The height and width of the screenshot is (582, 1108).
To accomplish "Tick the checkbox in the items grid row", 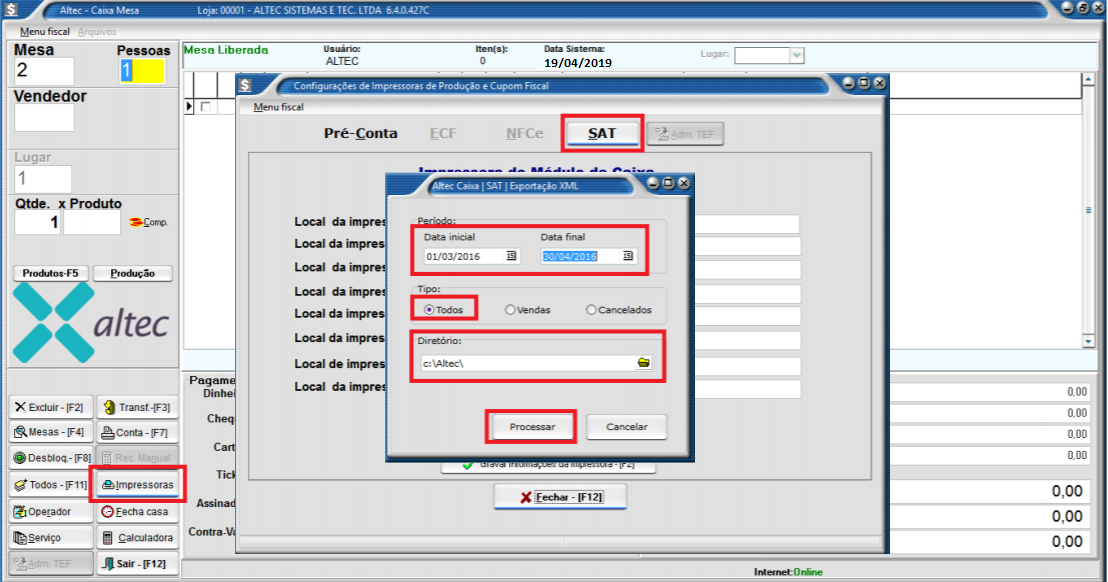I will click(206, 107).
